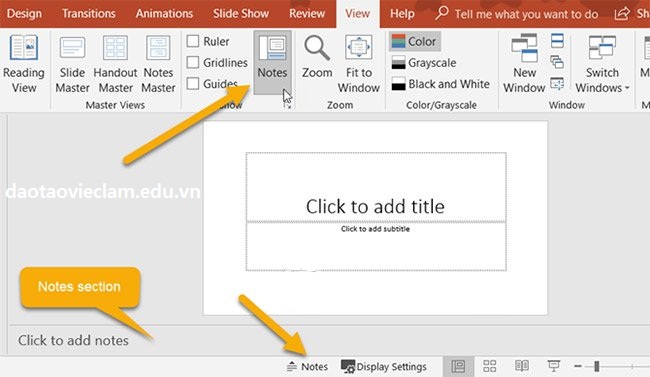Open Show group dialog launcher
650x377 pixels.
point(287,105)
